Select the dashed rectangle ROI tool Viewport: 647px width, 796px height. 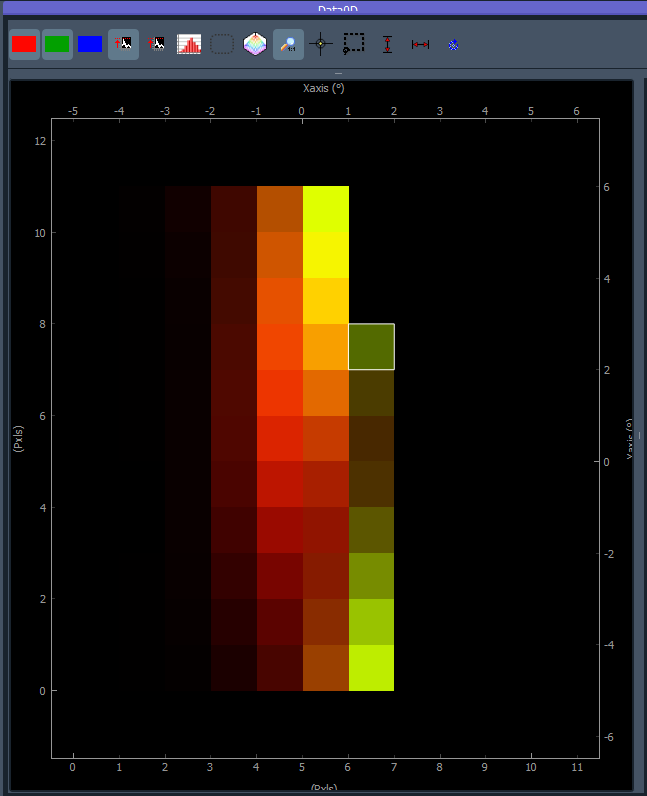coord(354,45)
